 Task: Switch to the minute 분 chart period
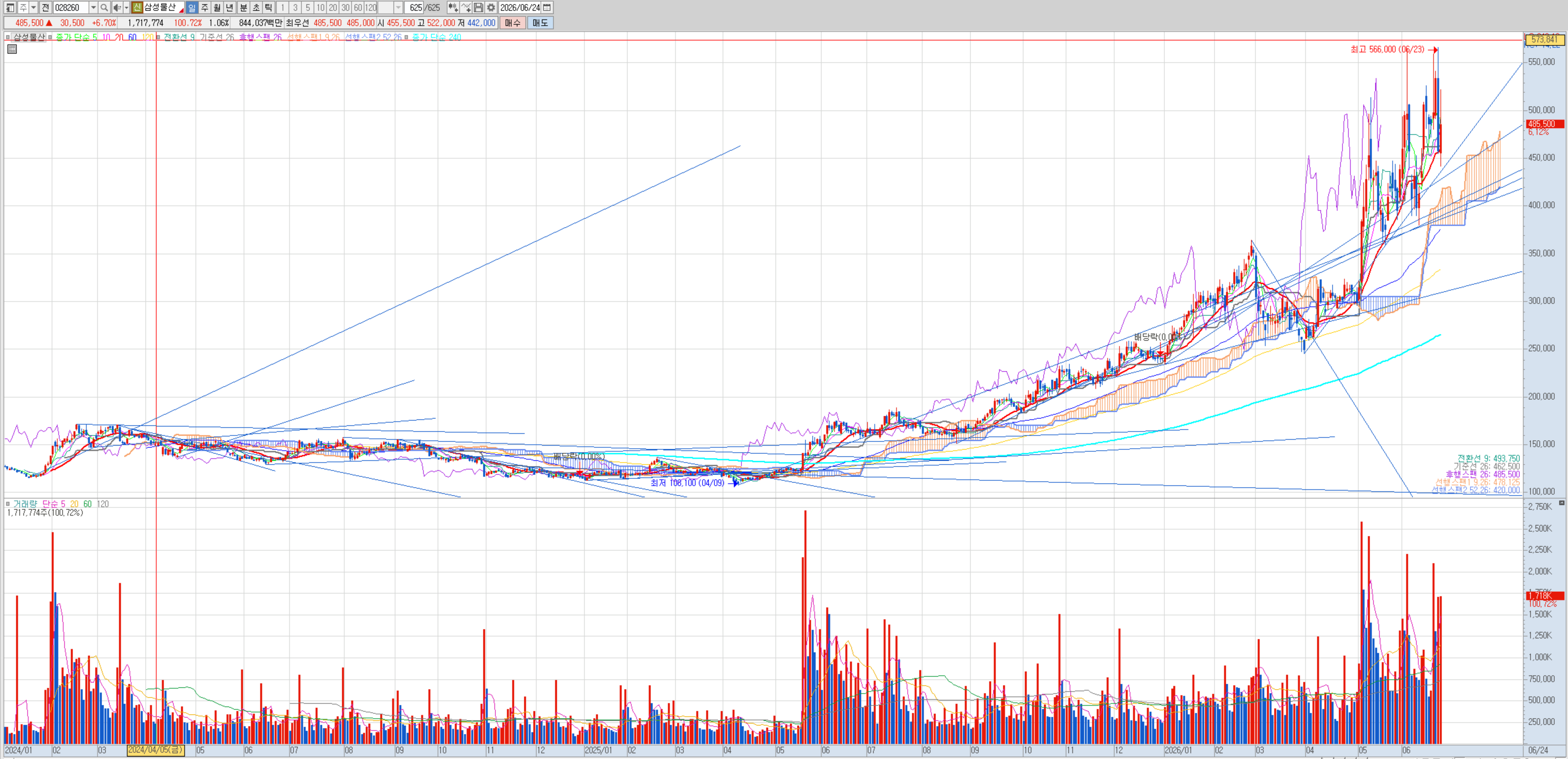tap(244, 7)
